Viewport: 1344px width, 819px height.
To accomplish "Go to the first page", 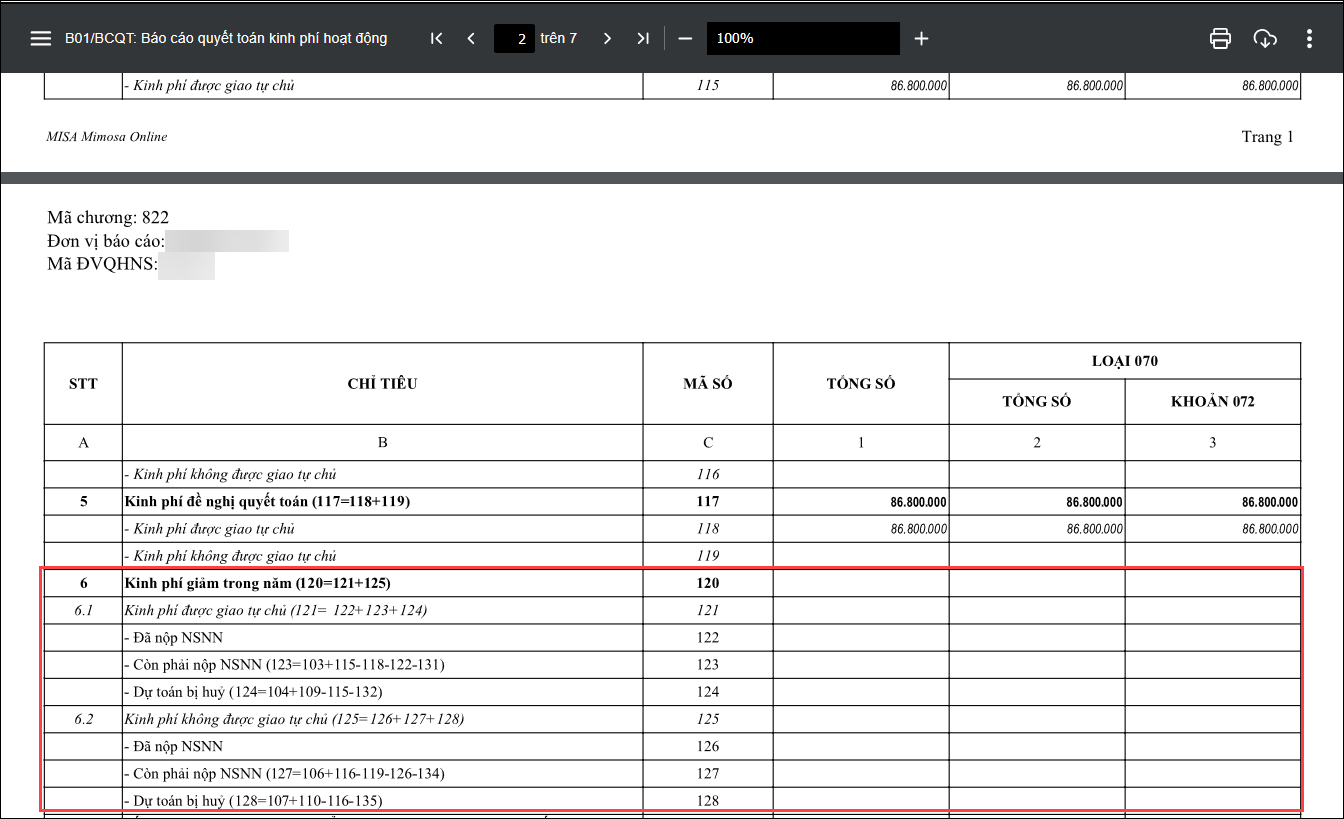I will coord(436,38).
